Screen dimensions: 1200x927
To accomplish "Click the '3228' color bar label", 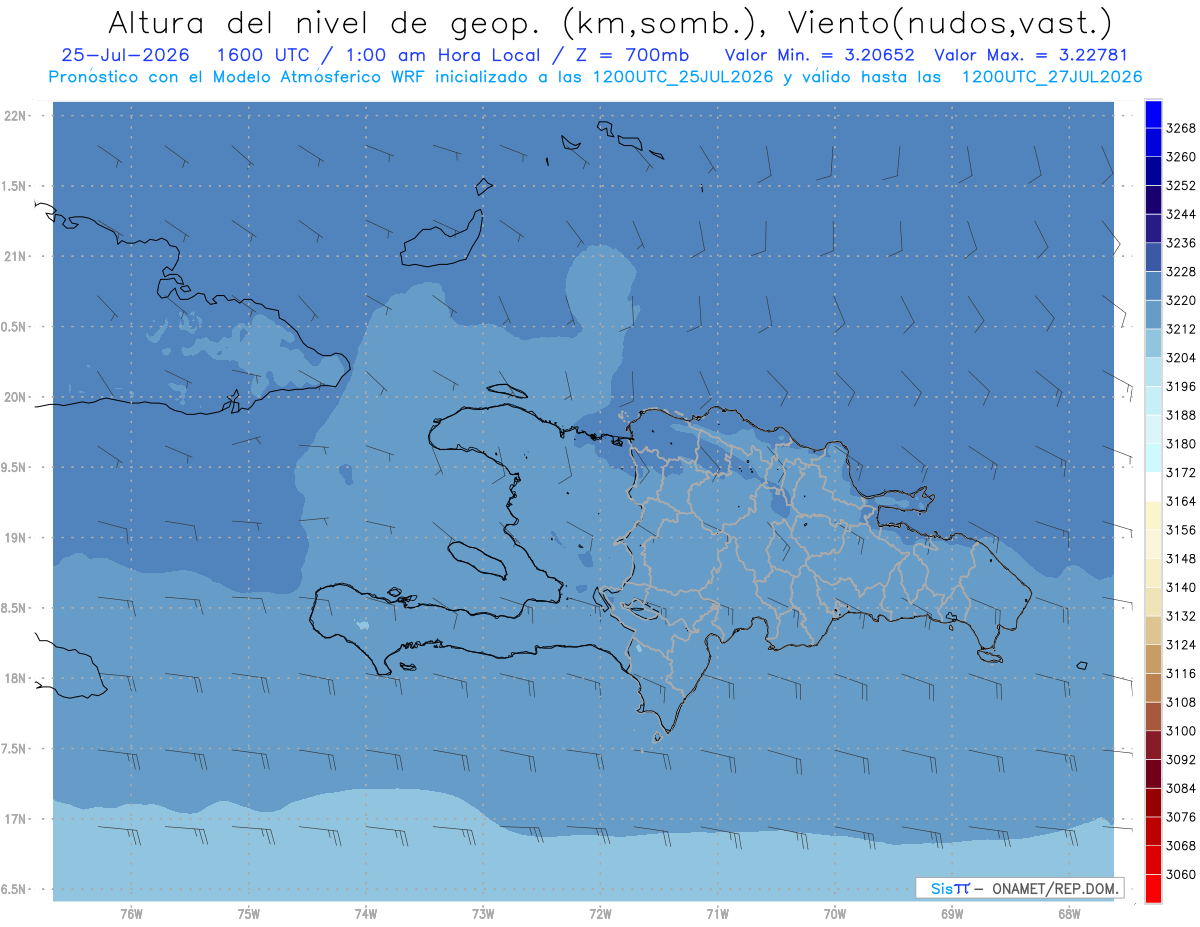I will coord(1181,272).
